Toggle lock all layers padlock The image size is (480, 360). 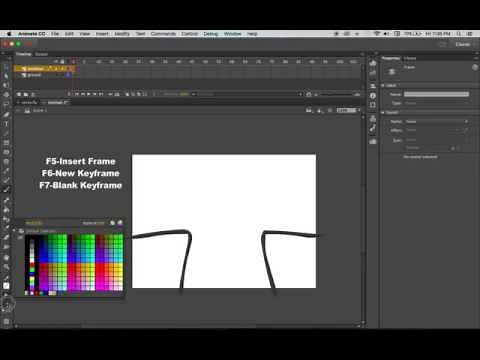click(62, 61)
